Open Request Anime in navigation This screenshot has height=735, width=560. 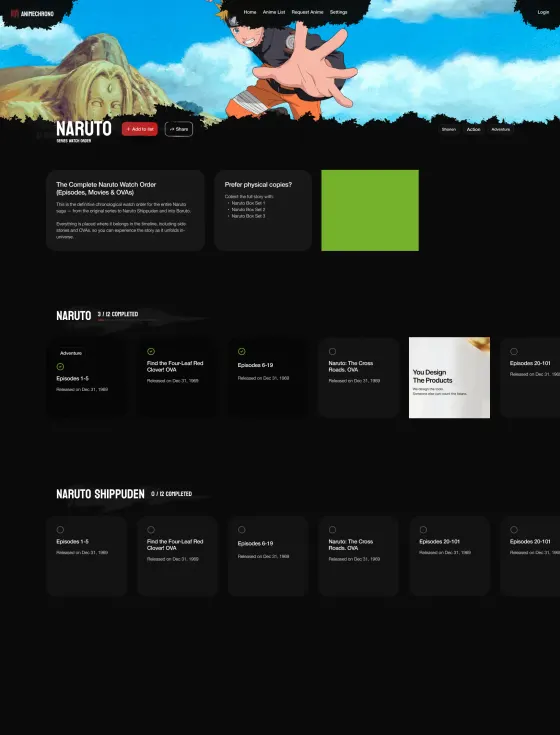click(307, 12)
